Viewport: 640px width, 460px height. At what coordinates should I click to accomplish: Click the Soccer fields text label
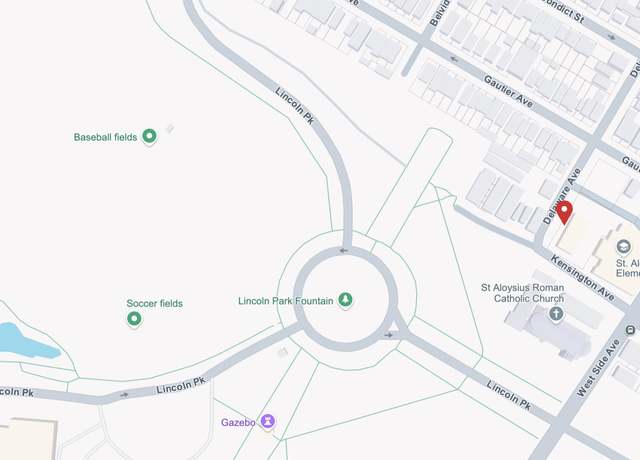155,303
